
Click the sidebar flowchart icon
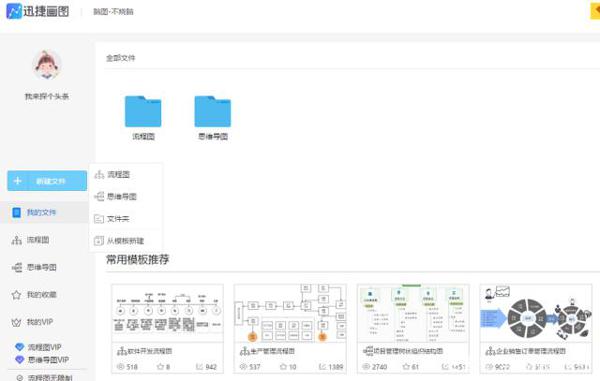(x=16, y=240)
